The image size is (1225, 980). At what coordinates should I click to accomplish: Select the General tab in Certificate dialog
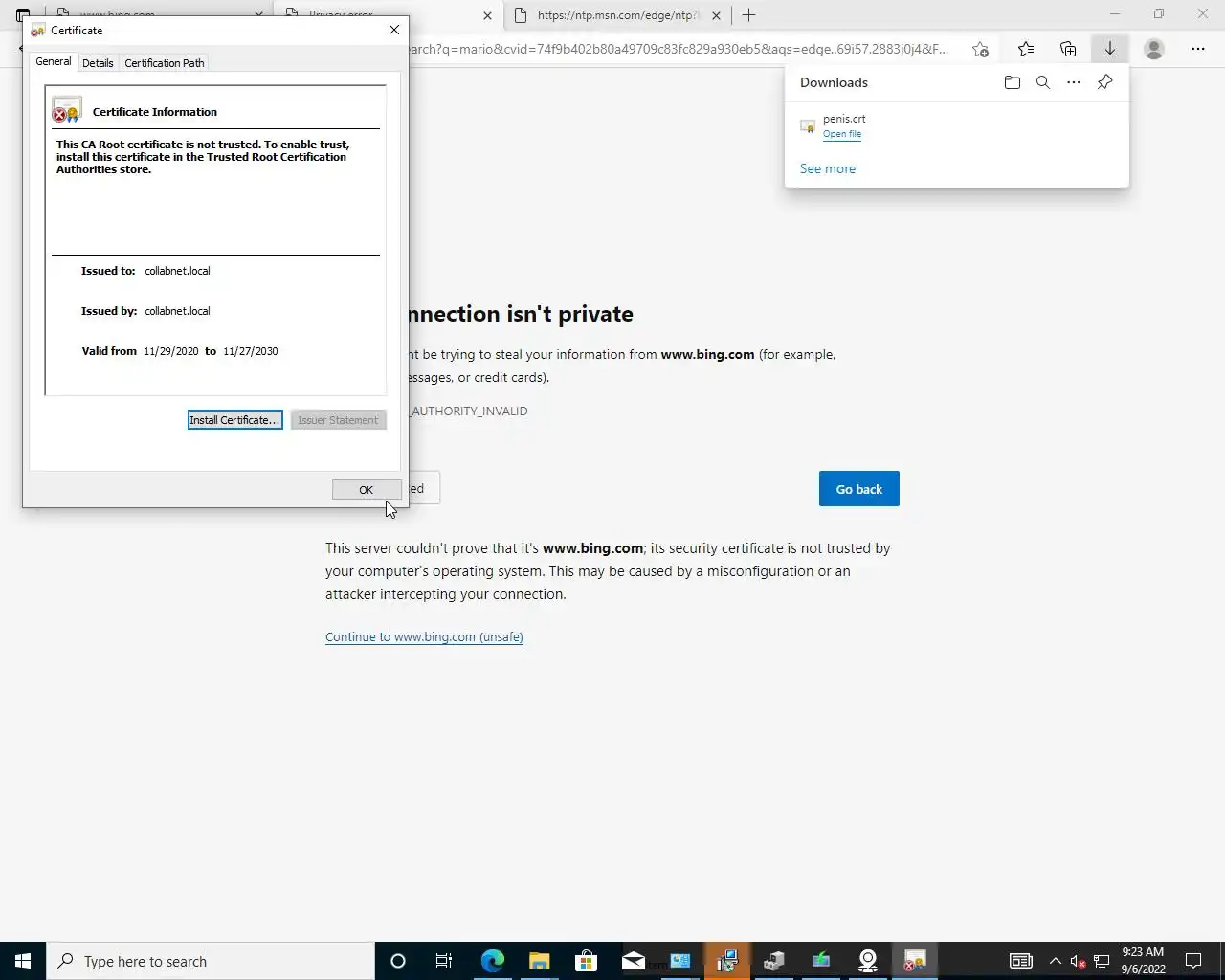[x=54, y=61]
